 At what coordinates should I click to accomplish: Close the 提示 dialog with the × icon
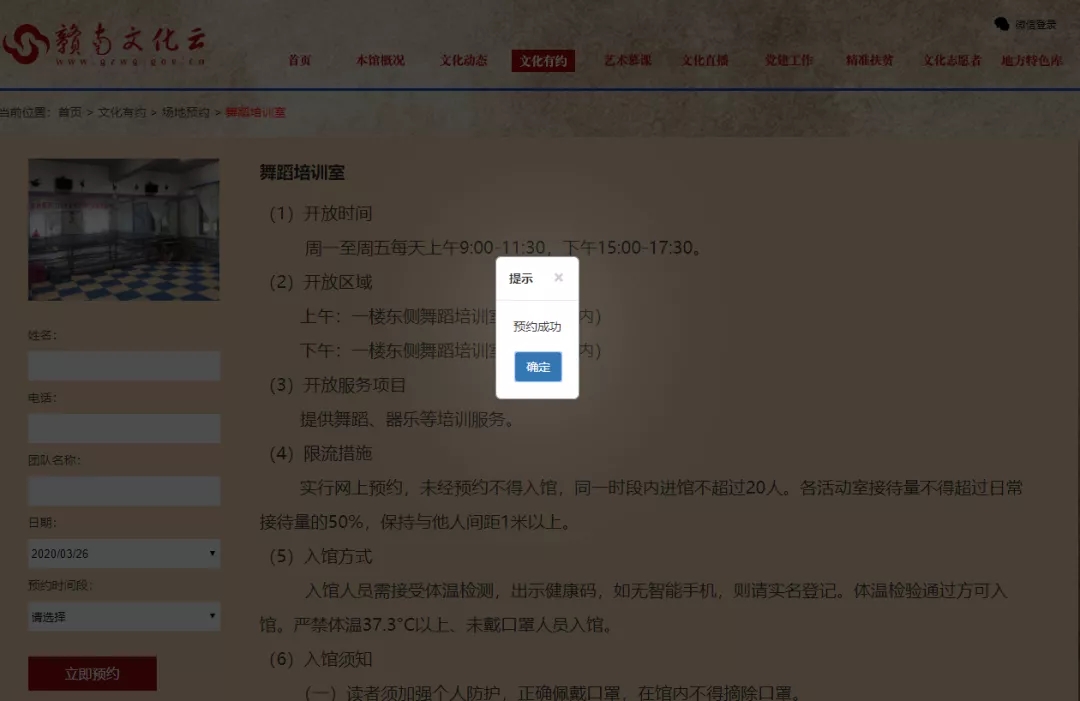(x=558, y=277)
